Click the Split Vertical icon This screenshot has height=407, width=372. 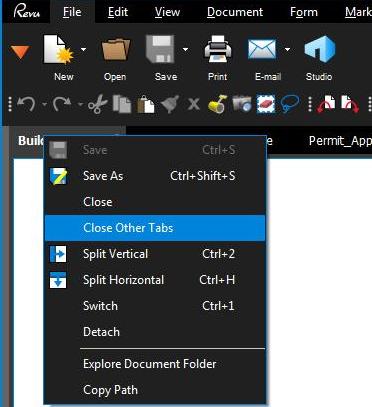[x=58, y=254]
